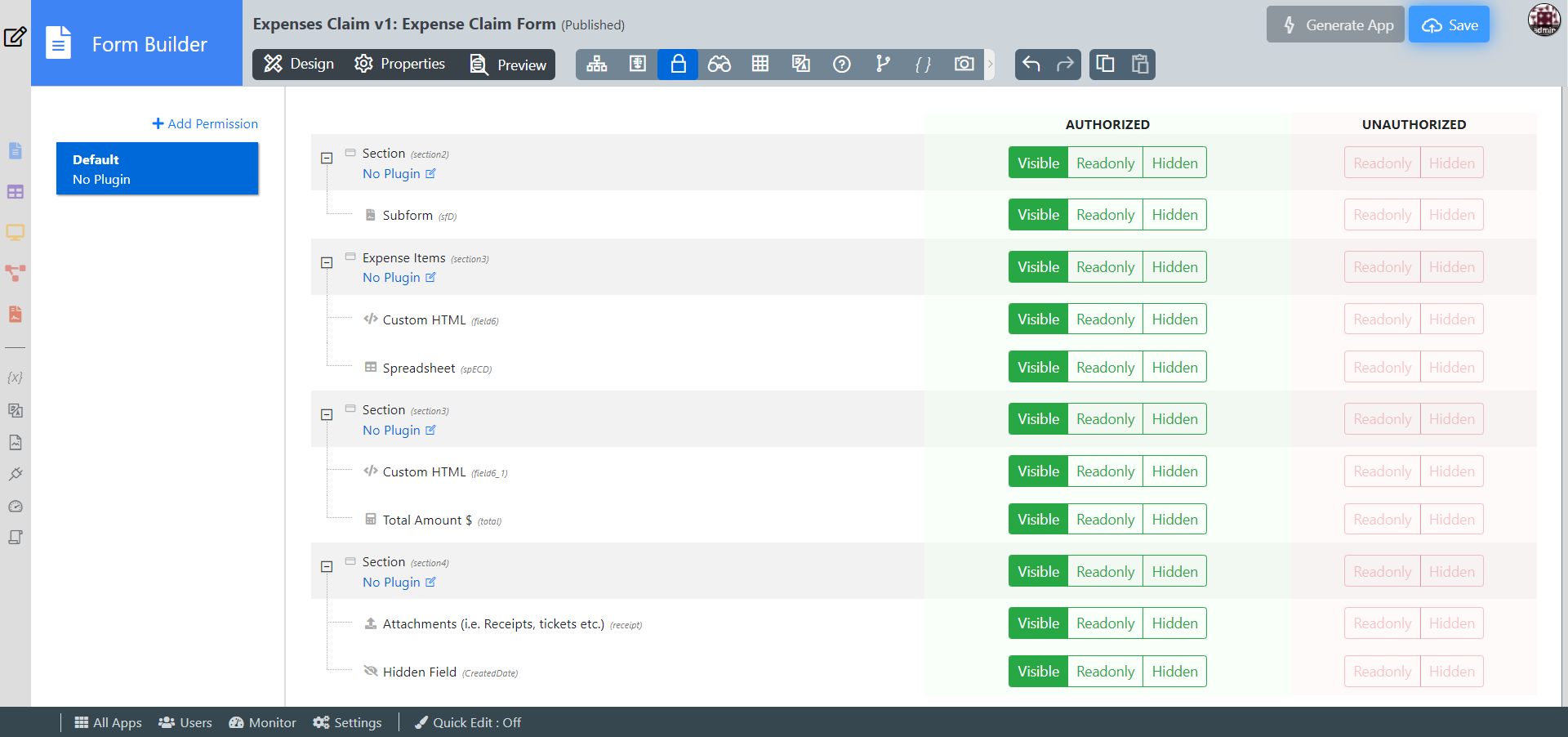Open the gauge performance icon in sidebar
Viewport: 1568px width, 737px height.
tap(16, 507)
